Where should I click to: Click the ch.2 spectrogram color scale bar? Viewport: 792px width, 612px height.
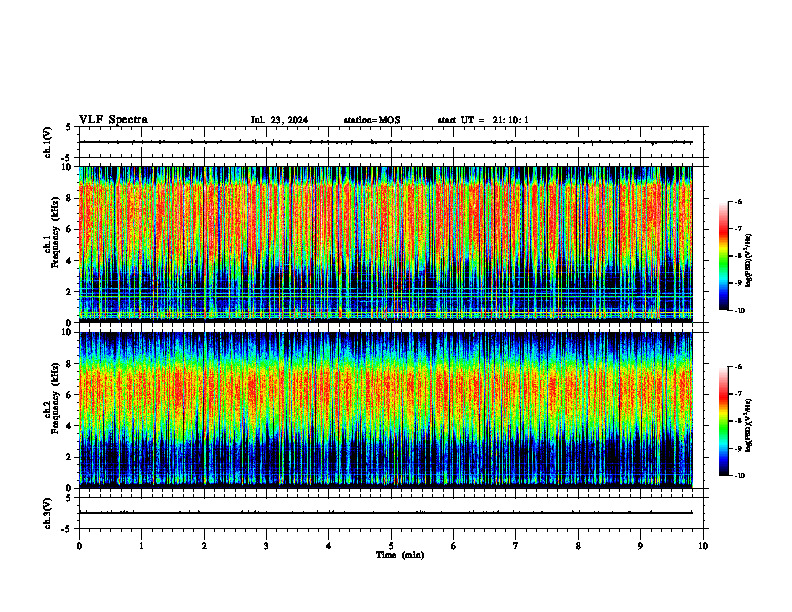(724, 421)
